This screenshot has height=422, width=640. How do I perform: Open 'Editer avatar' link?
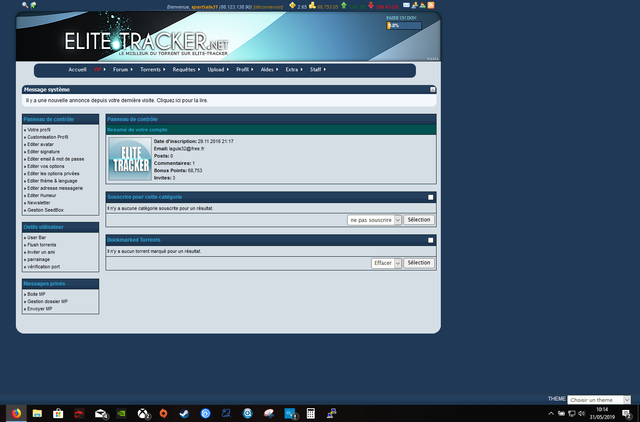40,144
